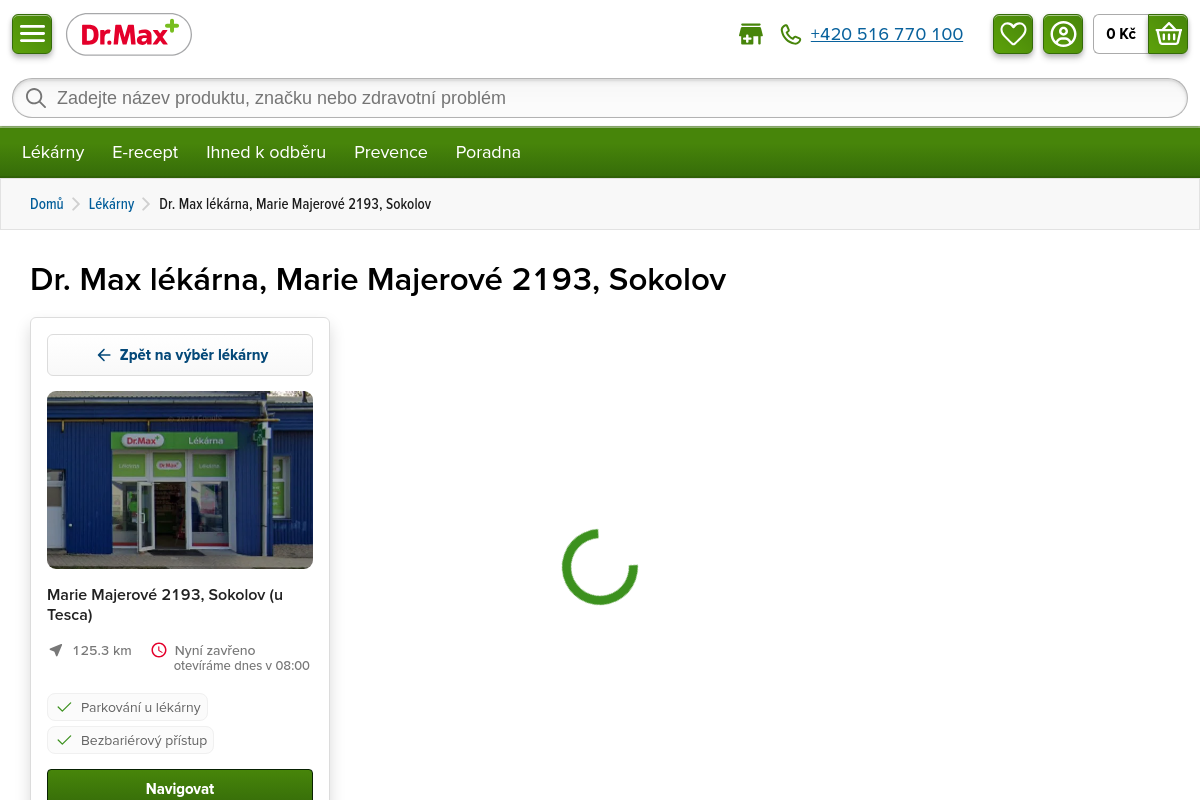Click the distance navigation arrow icon
This screenshot has width=1200, height=800.
point(56,650)
